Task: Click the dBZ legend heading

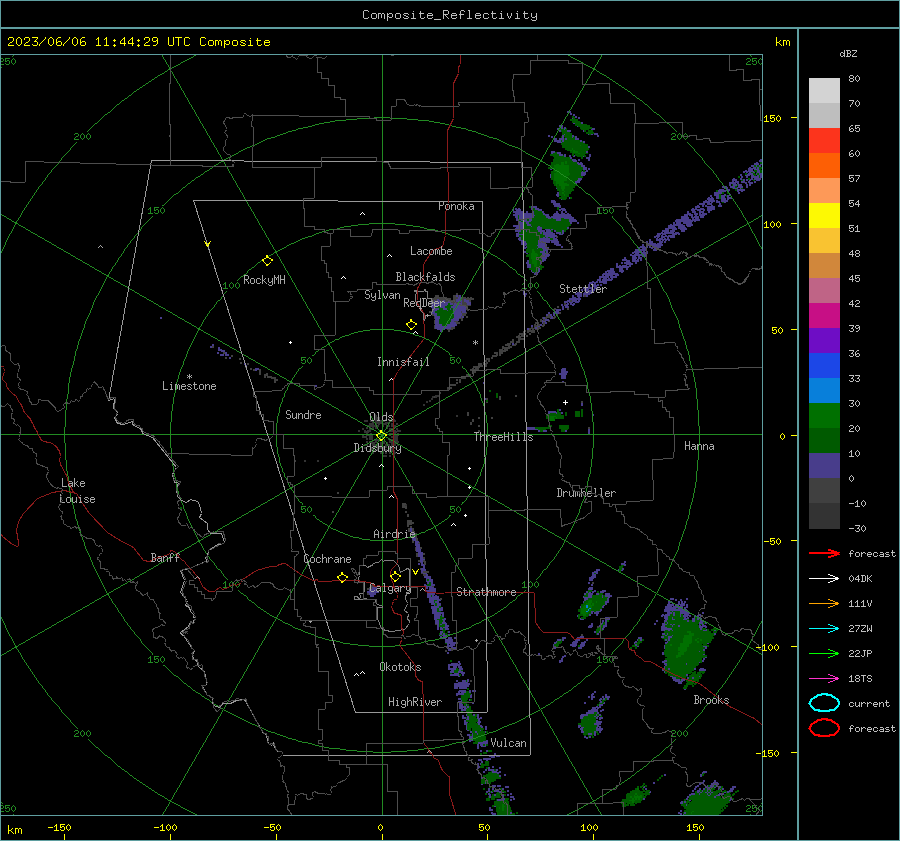Action: click(x=848, y=53)
